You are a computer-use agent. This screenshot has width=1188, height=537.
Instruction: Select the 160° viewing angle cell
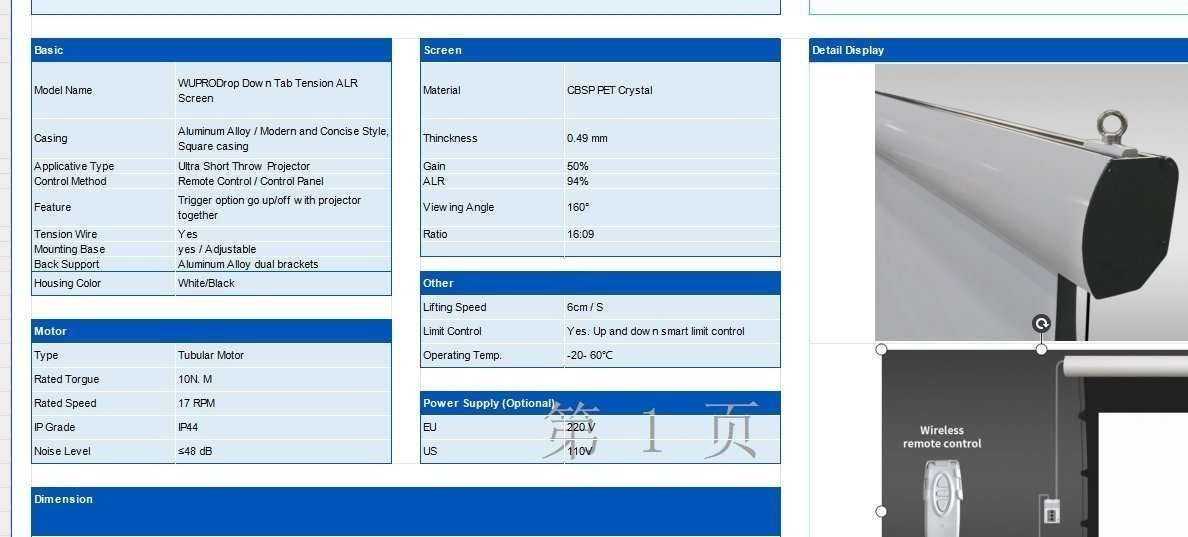pos(671,207)
